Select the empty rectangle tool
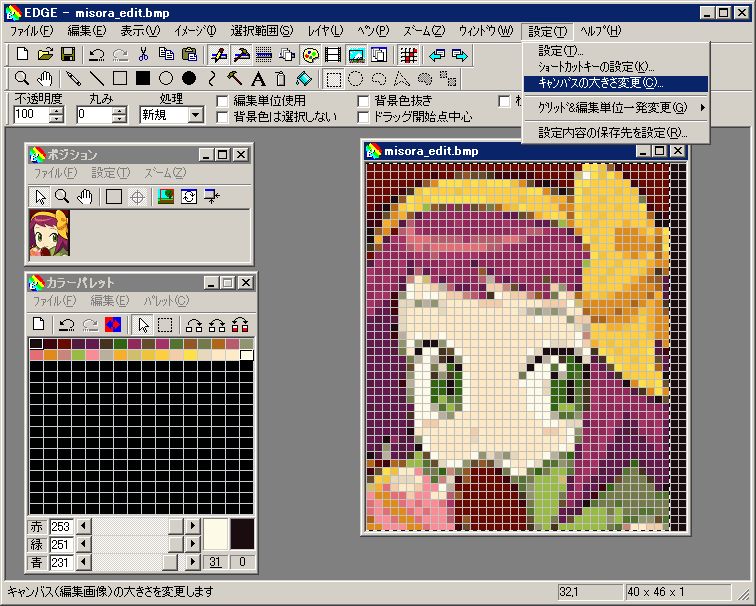 pyautogui.click(x=120, y=78)
